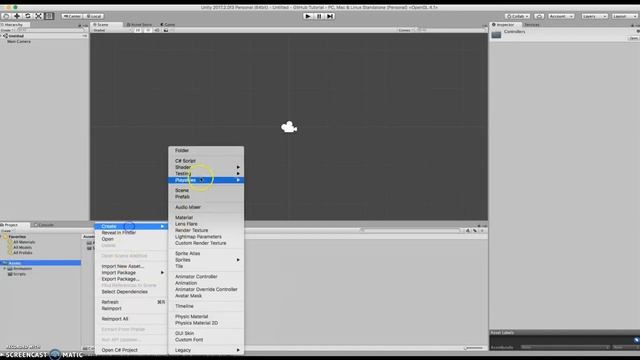Switch to the Services tab
The width and height of the screenshot is (640, 360).
[x=532, y=24]
